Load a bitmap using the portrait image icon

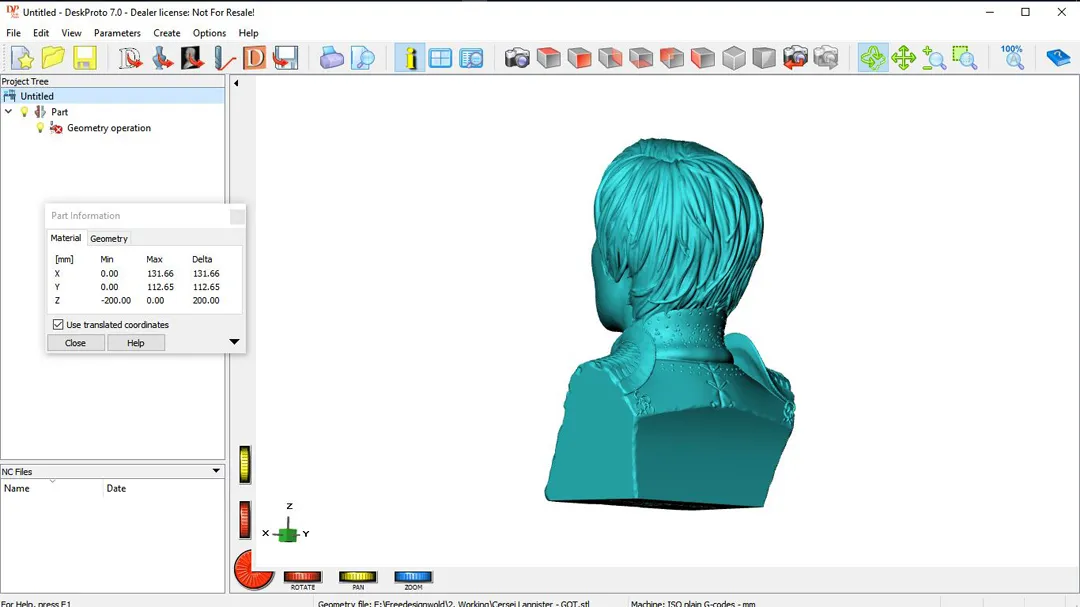(192, 58)
